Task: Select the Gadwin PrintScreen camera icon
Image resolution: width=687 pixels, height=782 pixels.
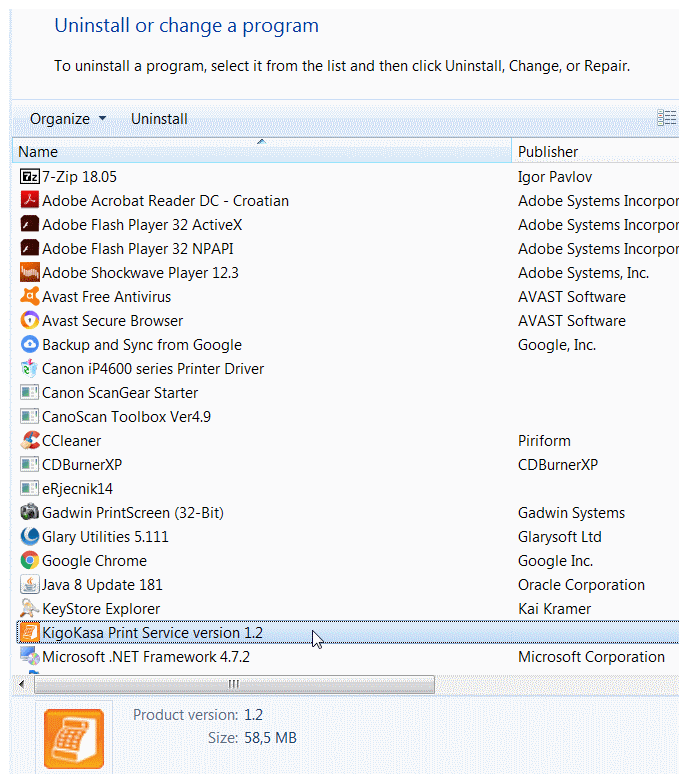Action: click(x=29, y=512)
